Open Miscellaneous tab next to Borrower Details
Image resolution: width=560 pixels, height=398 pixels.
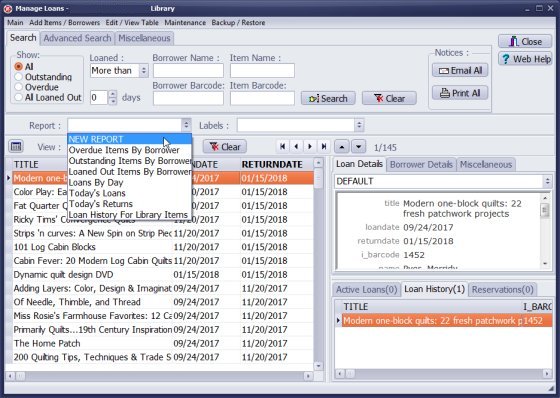tap(486, 165)
